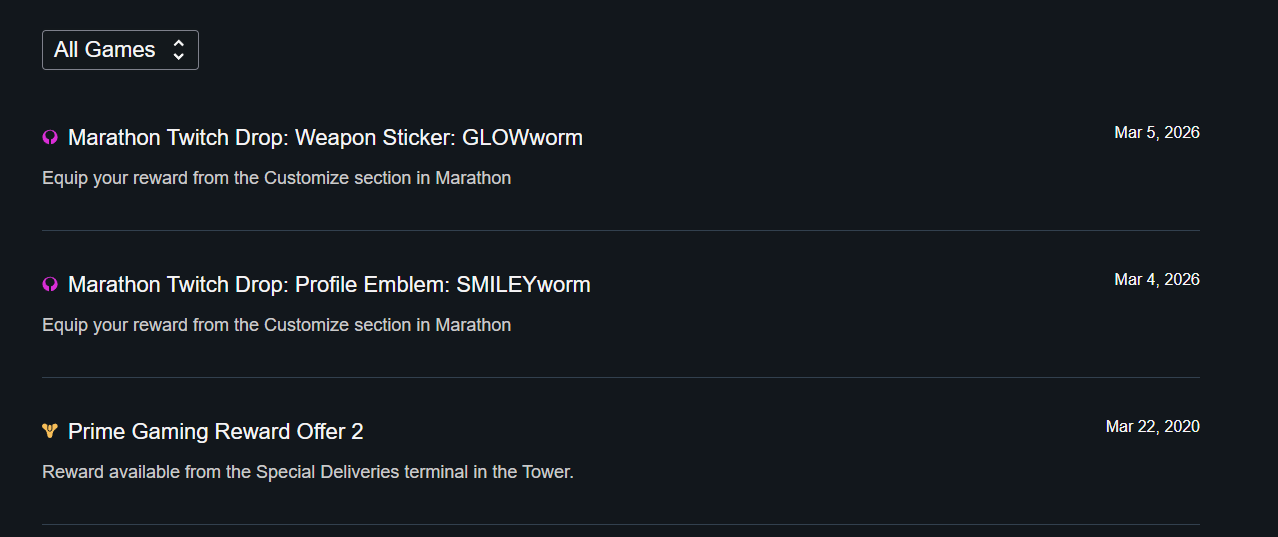Click the divider line below the GLOWworm entry
The height and width of the screenshot is (537, 1278).
click(620, 230)
